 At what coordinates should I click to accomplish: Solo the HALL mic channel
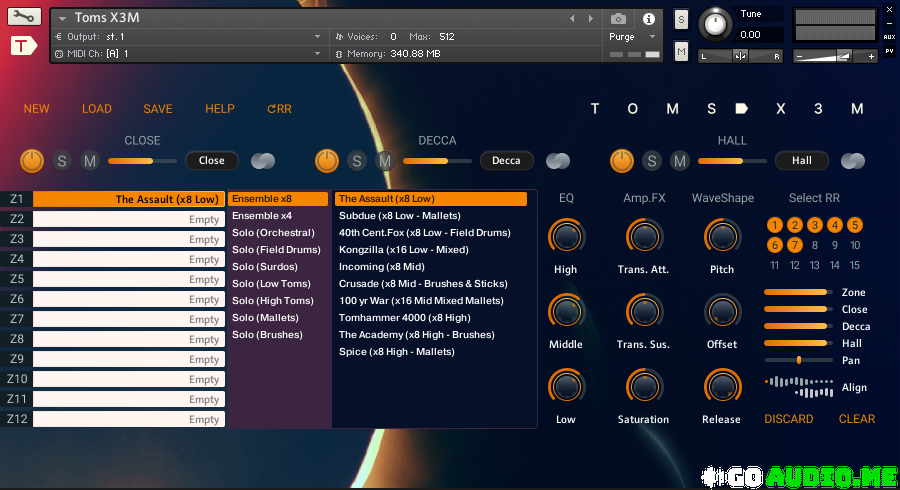(651, 161)
